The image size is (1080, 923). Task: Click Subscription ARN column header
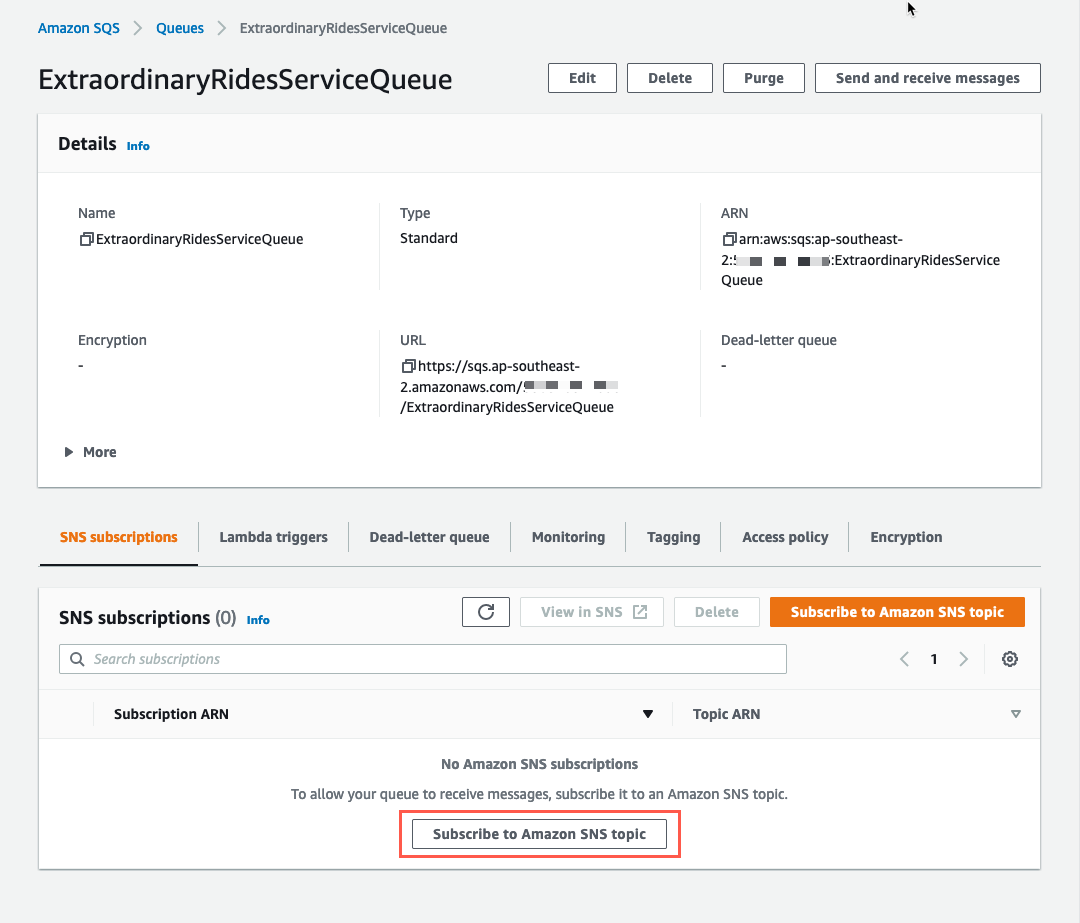tap(171, 714)
